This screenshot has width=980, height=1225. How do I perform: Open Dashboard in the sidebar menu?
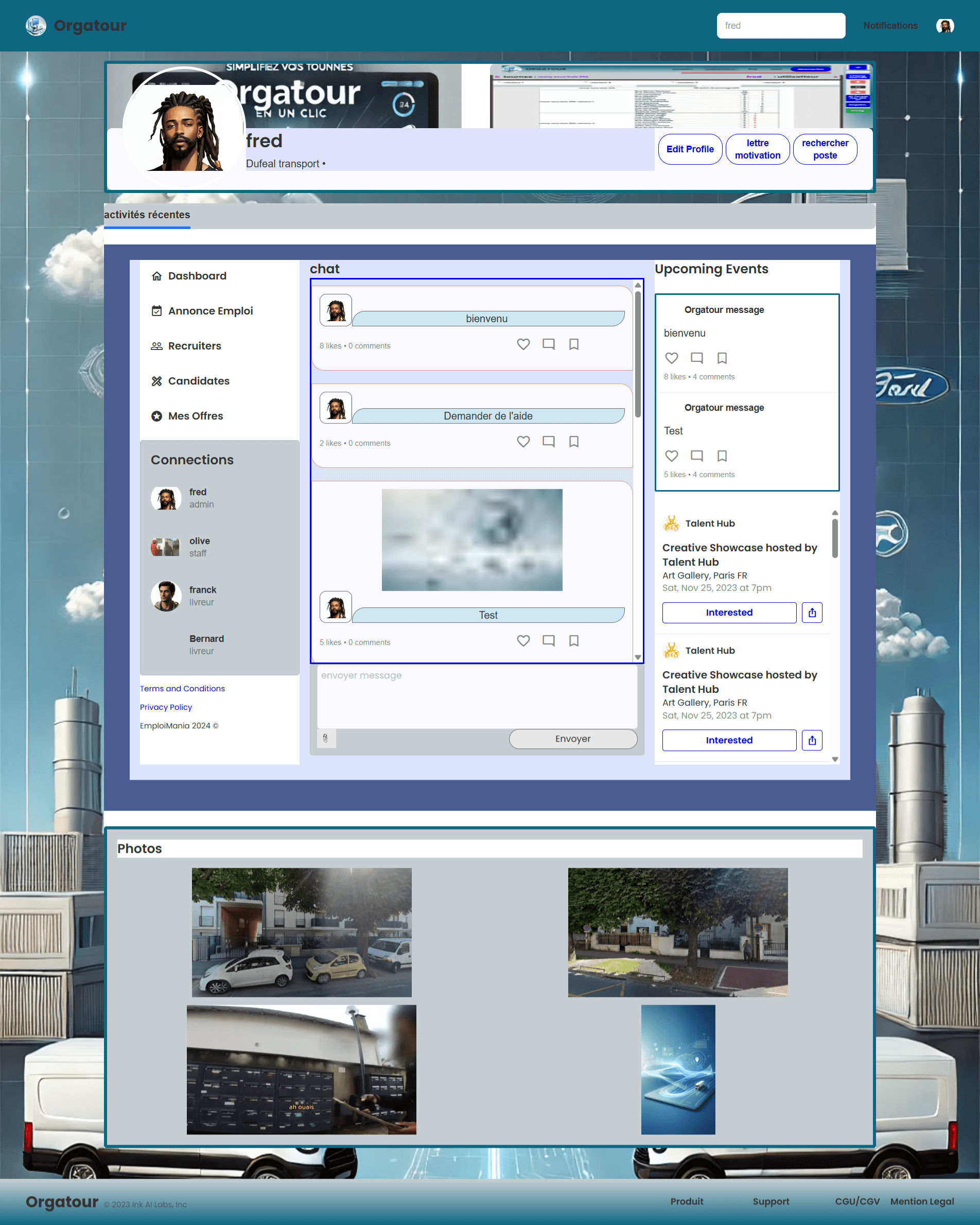tap(197, 276)
